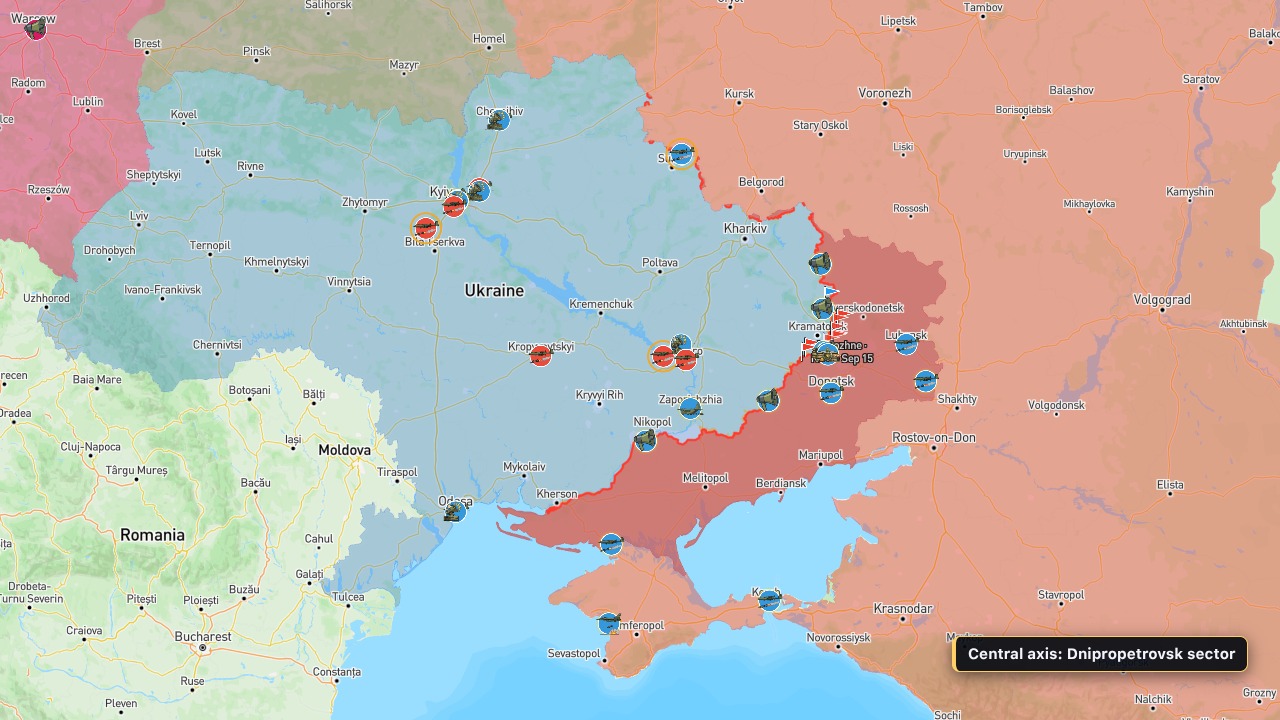Select the Mariupol city label

[x=821, y=455]
